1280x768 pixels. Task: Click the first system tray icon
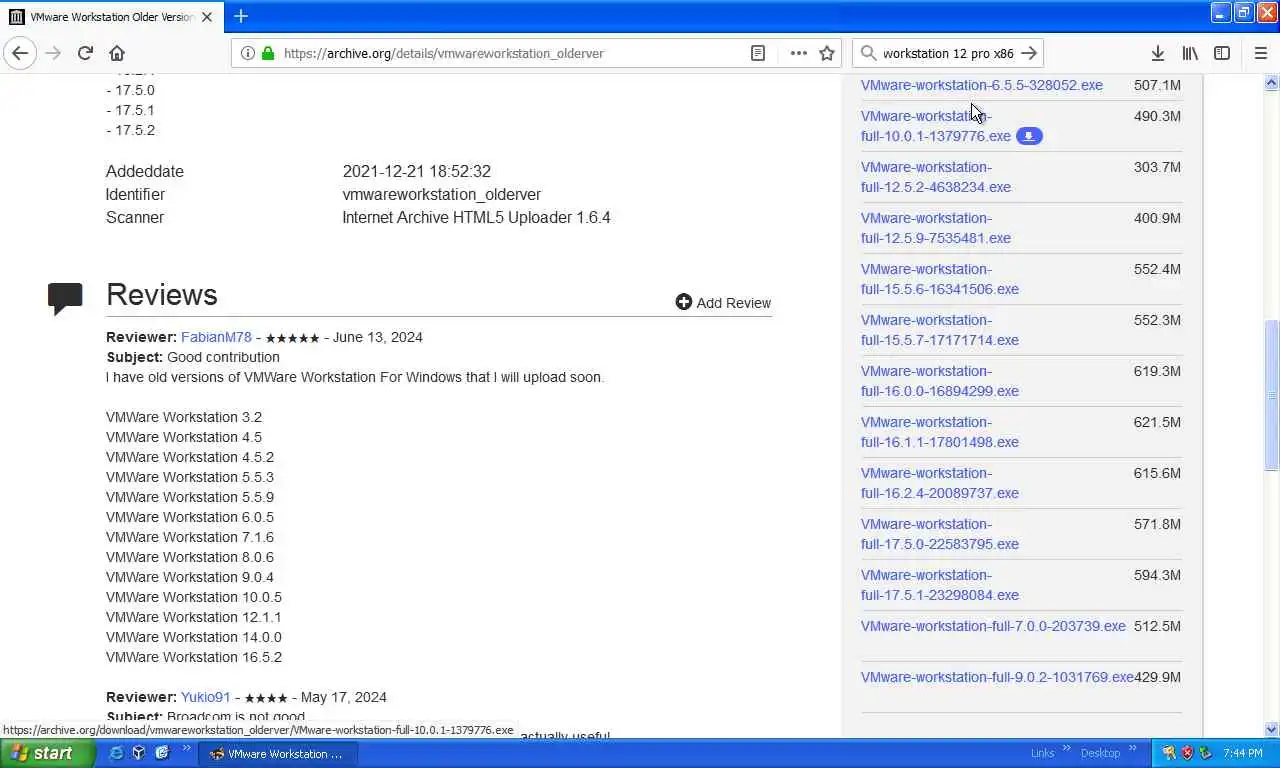pos(1168,753)
